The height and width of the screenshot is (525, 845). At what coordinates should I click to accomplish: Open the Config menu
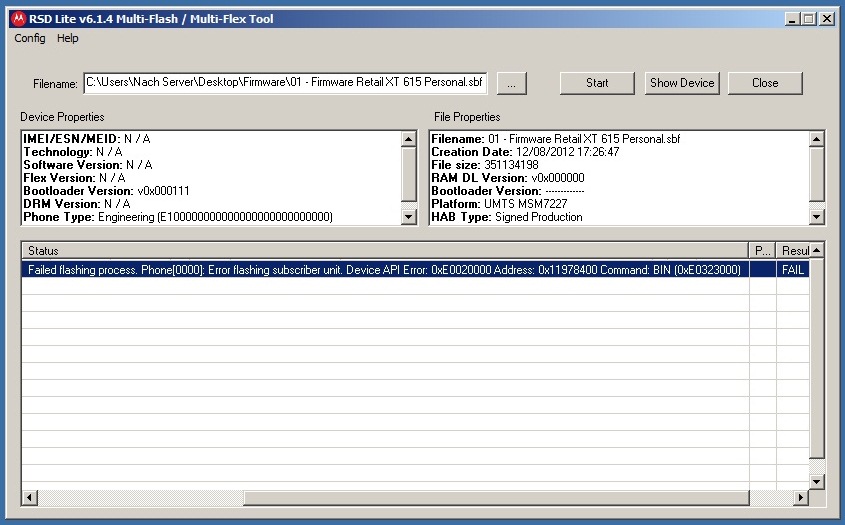(x=30, y=38)
